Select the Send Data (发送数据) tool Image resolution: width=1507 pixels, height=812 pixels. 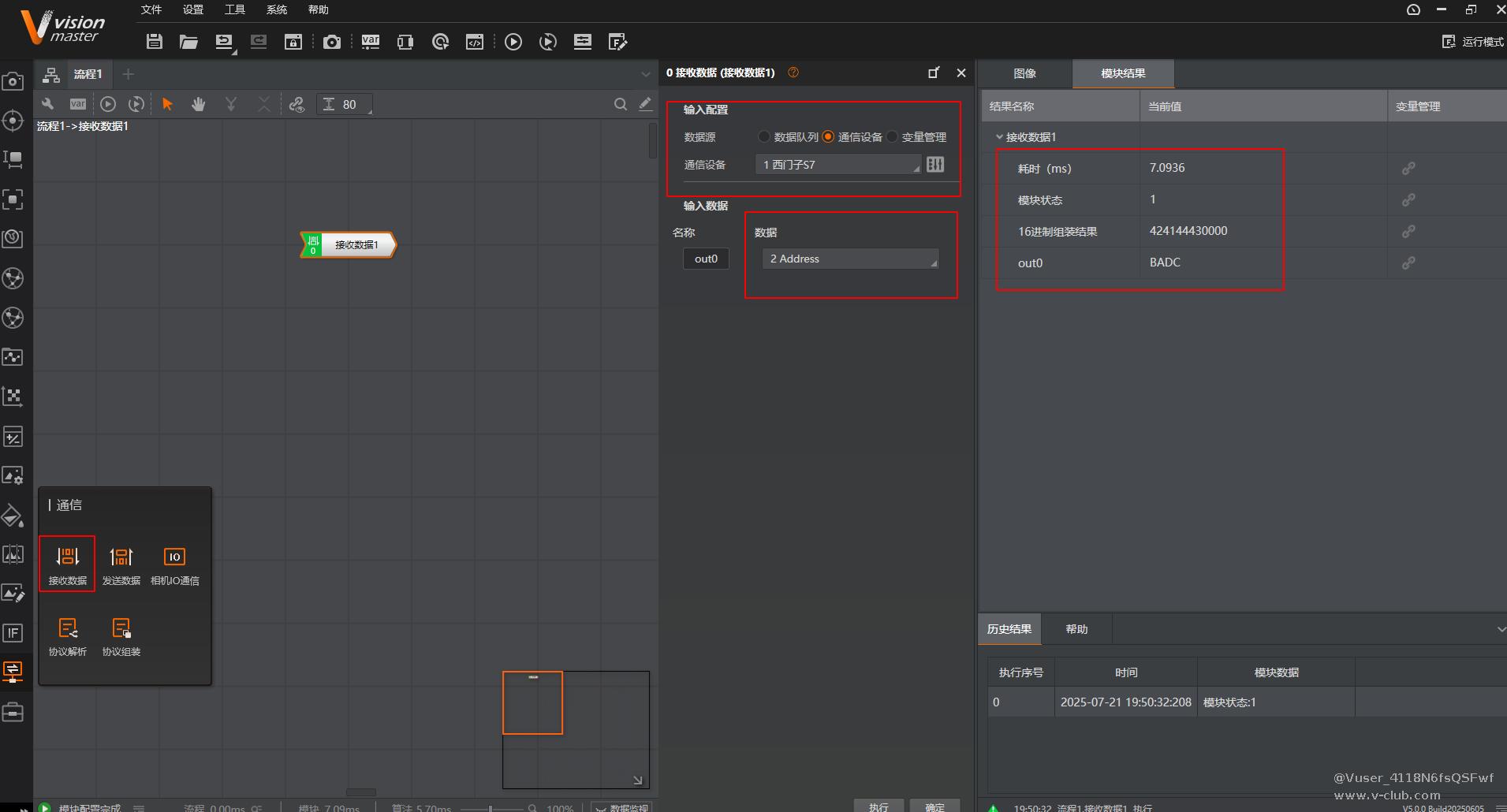[x=121, y=565]
